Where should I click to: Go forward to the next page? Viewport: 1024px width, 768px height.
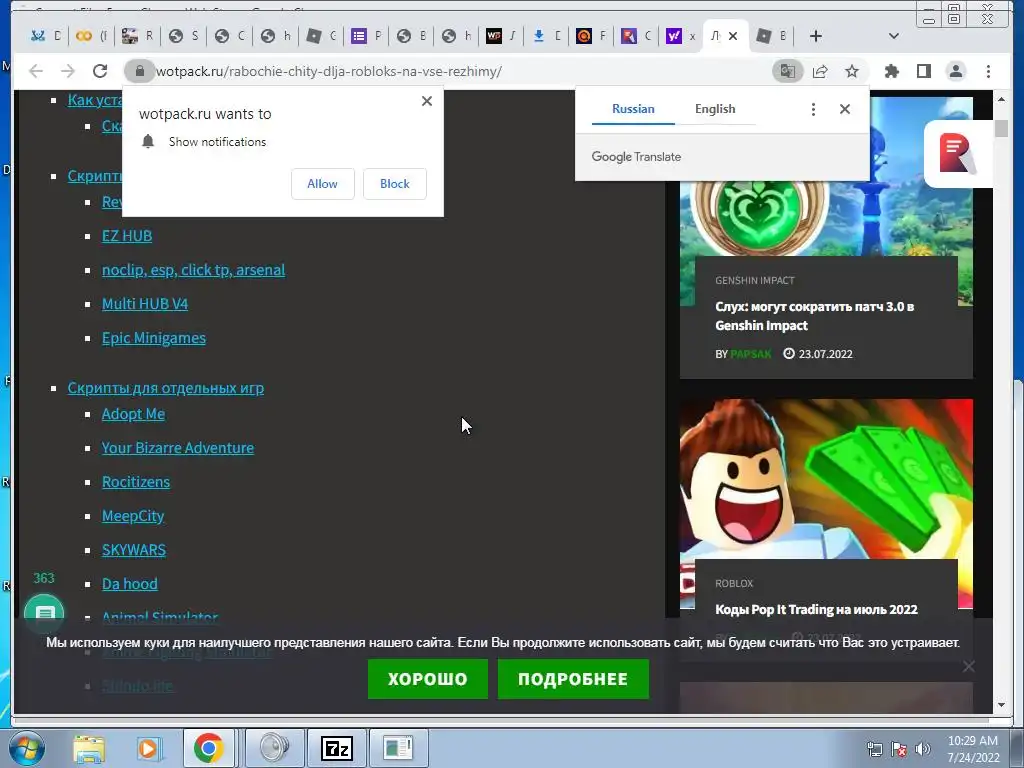68,71
